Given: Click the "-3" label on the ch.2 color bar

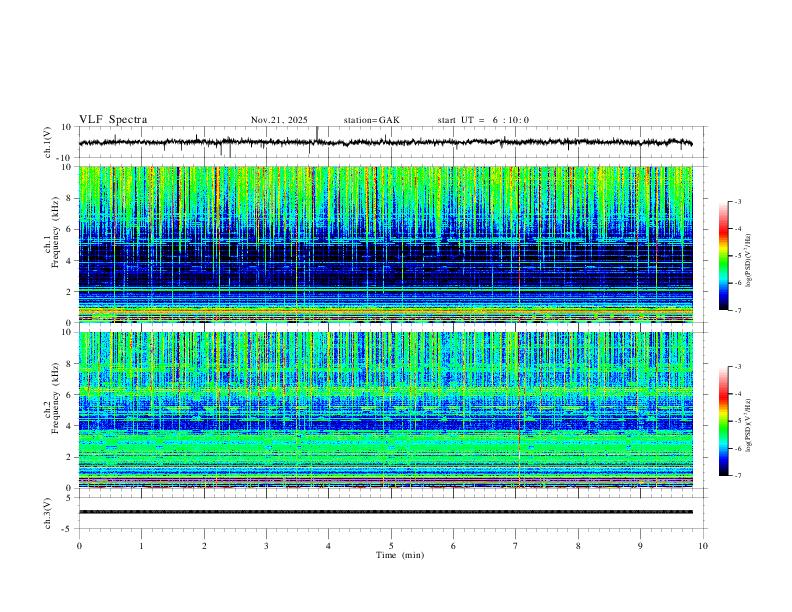Looking at the screenshot, I should 737,367.
